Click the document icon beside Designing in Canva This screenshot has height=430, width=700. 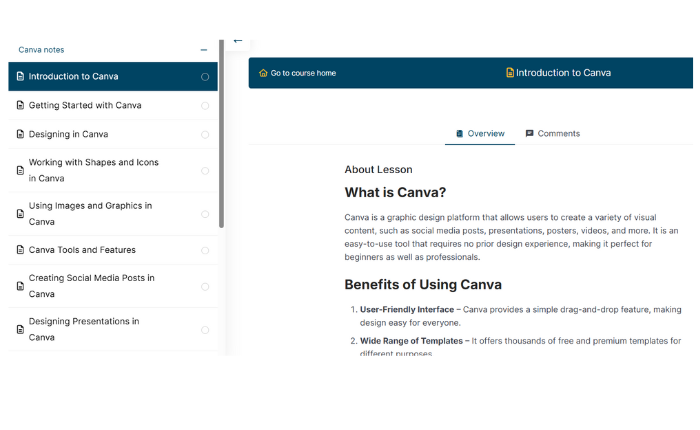coord(20,134)
